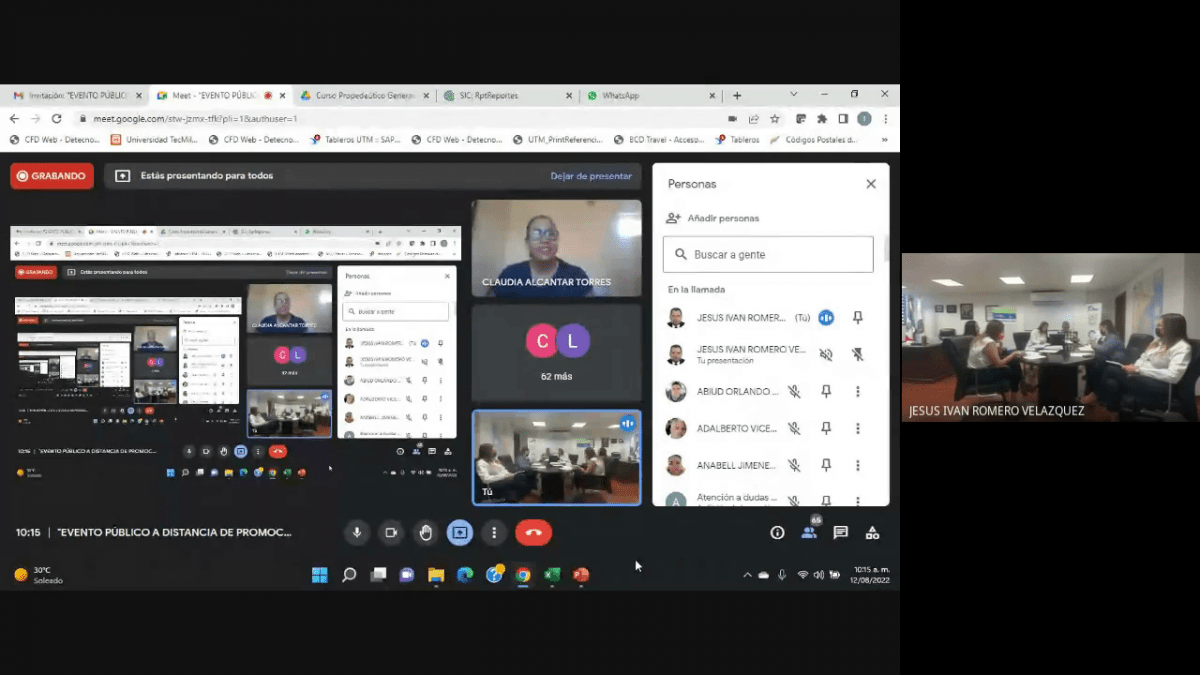Open more options in call controls
The width and height of the screenshot is (1200, 675).
click(494, 533)
